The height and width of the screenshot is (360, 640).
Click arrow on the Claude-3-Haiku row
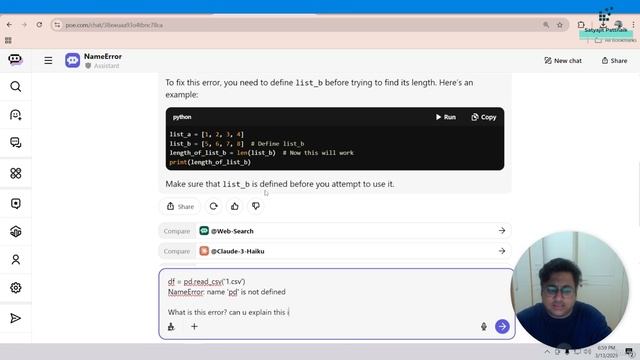click(x=502, y=251)
